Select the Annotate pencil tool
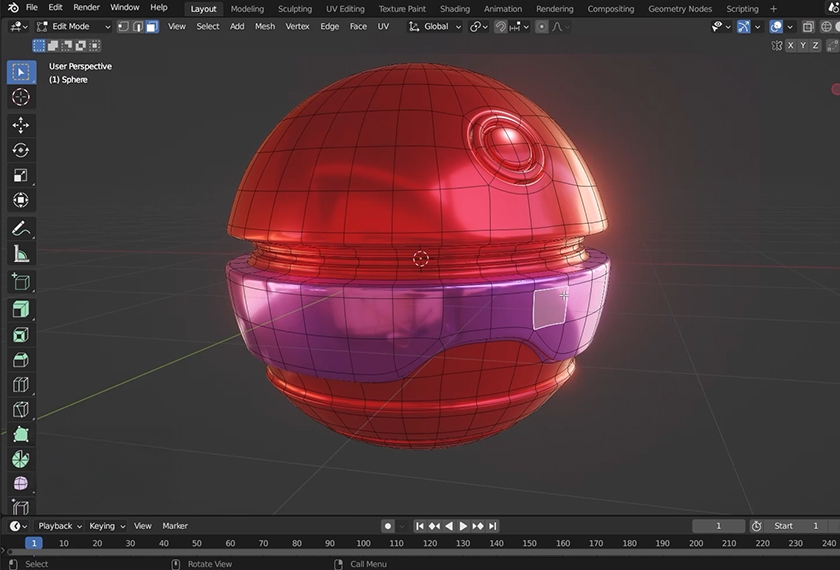Viewport: 840px width, 570px height. point(20,229)
